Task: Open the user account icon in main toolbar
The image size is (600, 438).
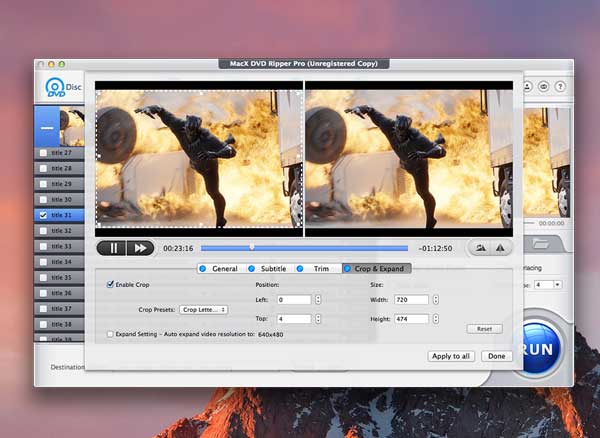Action: pyautogui.click(x=527, y=86)
